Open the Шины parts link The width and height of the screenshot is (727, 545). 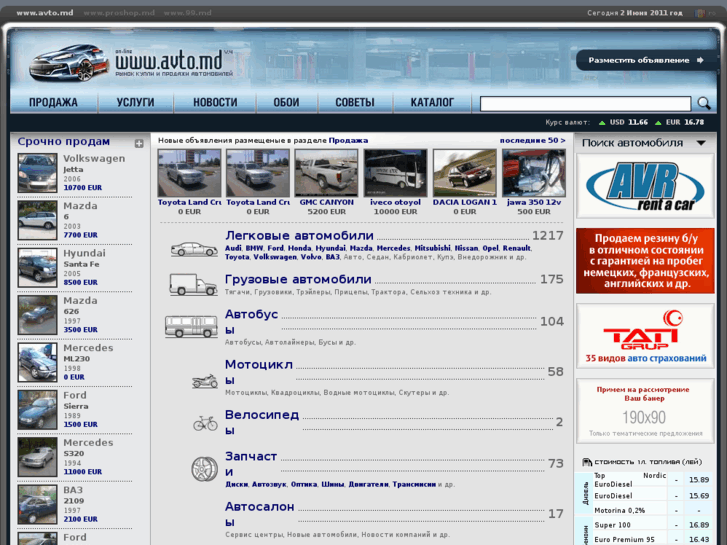332,484
